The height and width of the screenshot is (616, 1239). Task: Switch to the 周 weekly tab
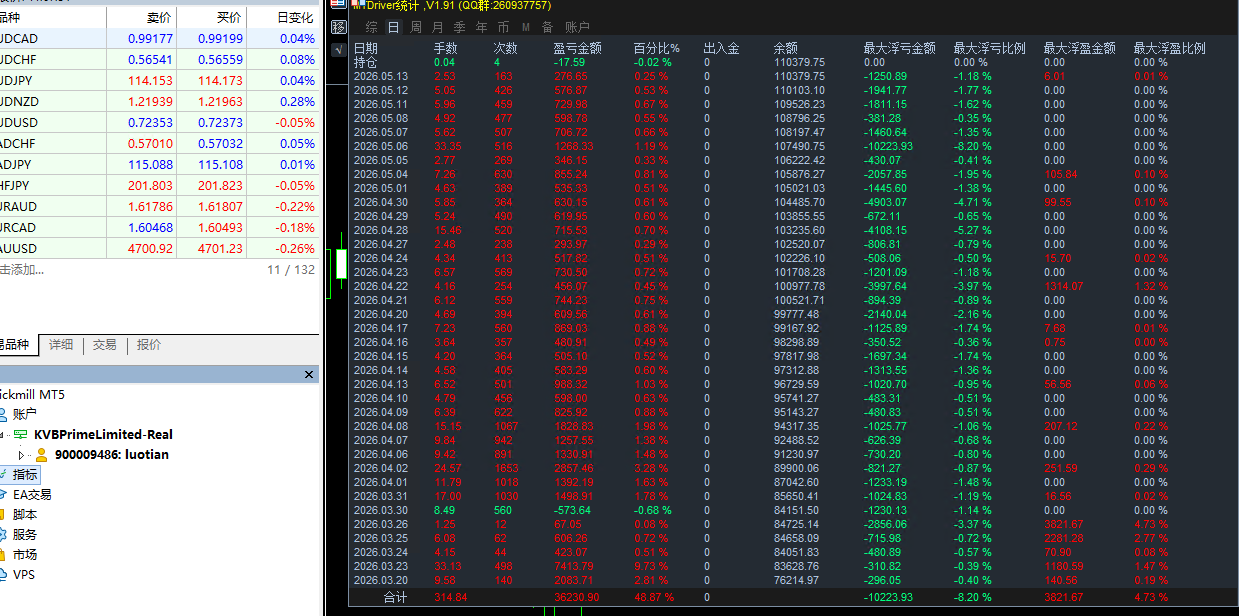click(415, 27)
